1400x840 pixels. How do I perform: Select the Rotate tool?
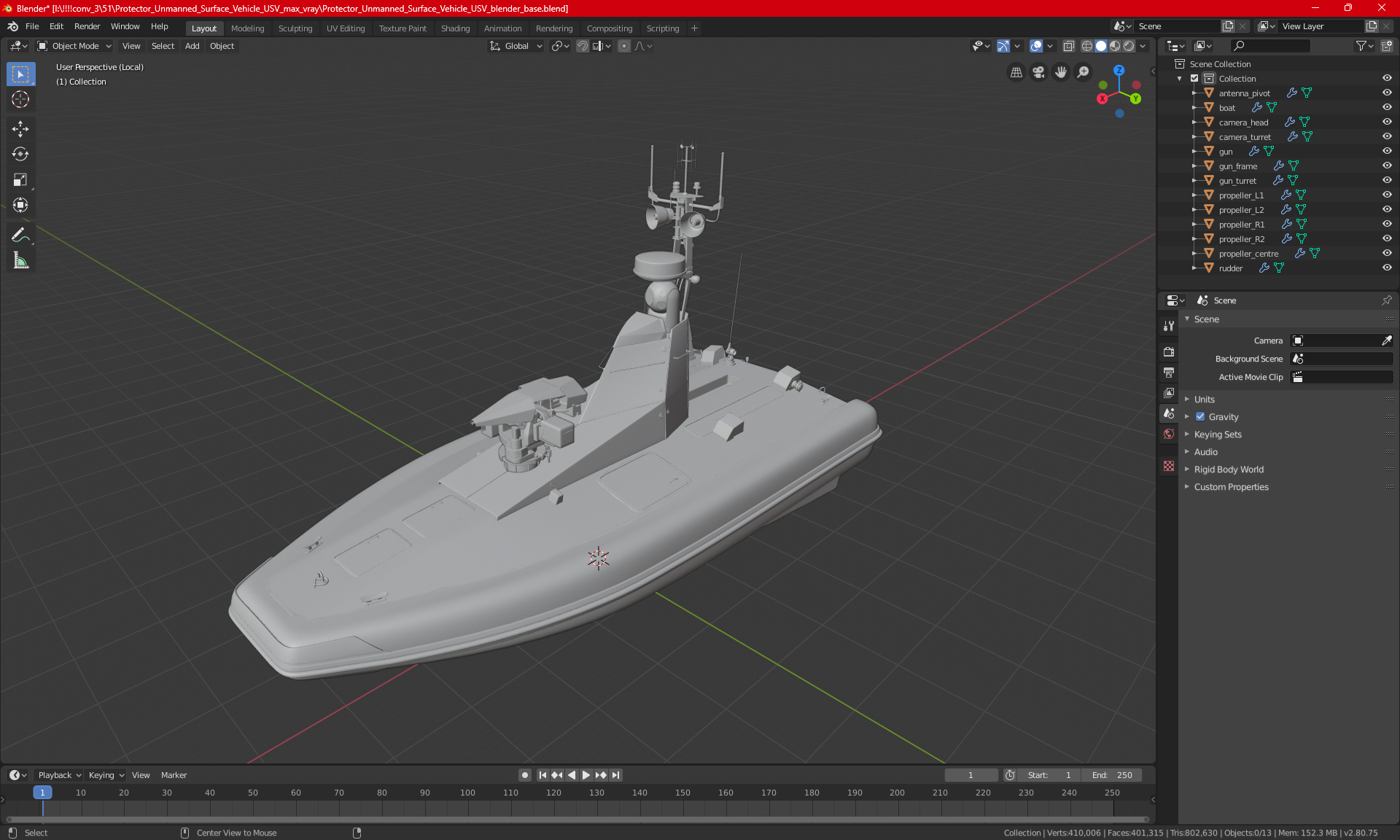pyautogui.click(x=20, y=154)
